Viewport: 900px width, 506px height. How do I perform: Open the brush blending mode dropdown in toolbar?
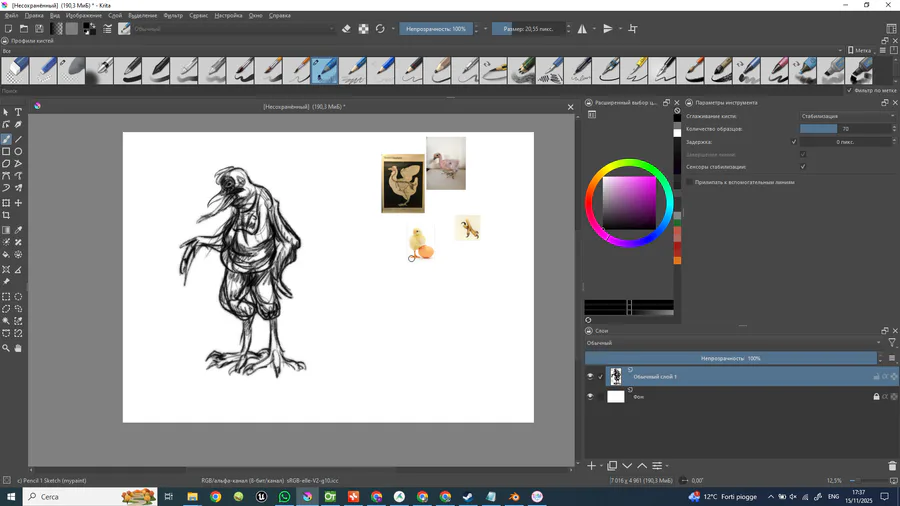pyautogui.click(x=232, y=29)
